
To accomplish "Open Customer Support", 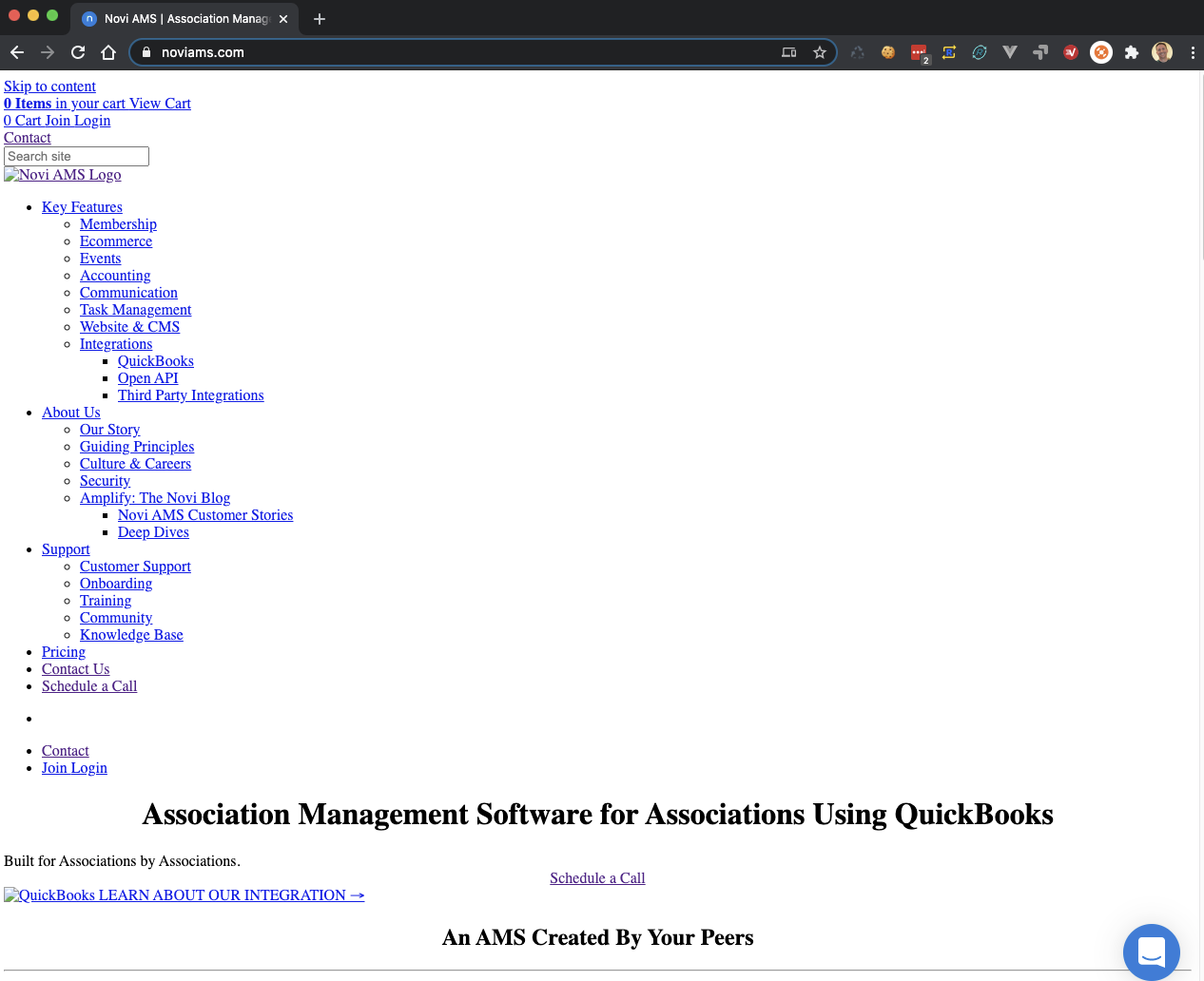I will point(135,567).
